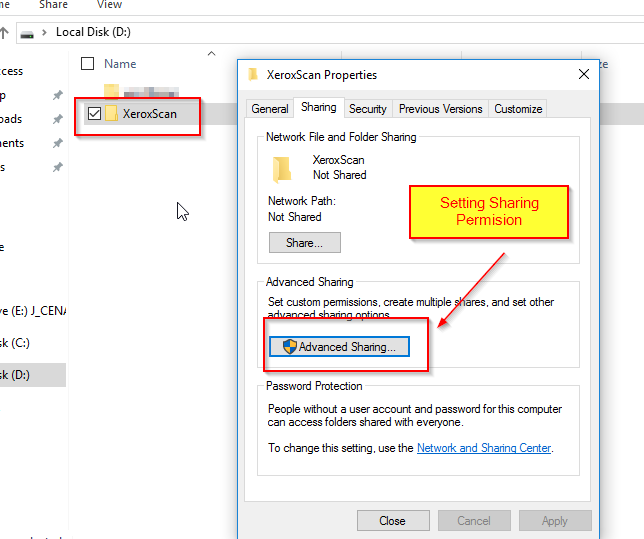The height and width of the screenshot is (539, 644).
Task: Open the Customize tab
Action: pos(518,109)
